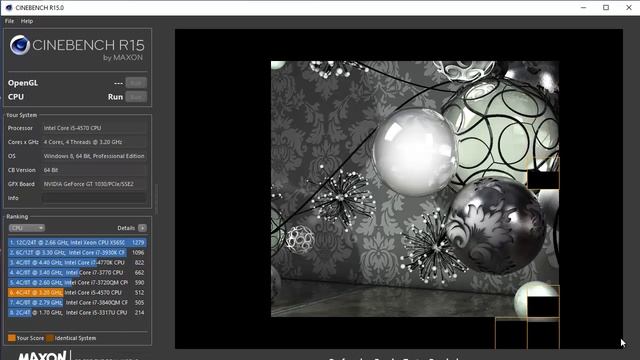Select the Core i7-3930K ranking row
The height and width of the screenshot is (360, 640).
77,253
